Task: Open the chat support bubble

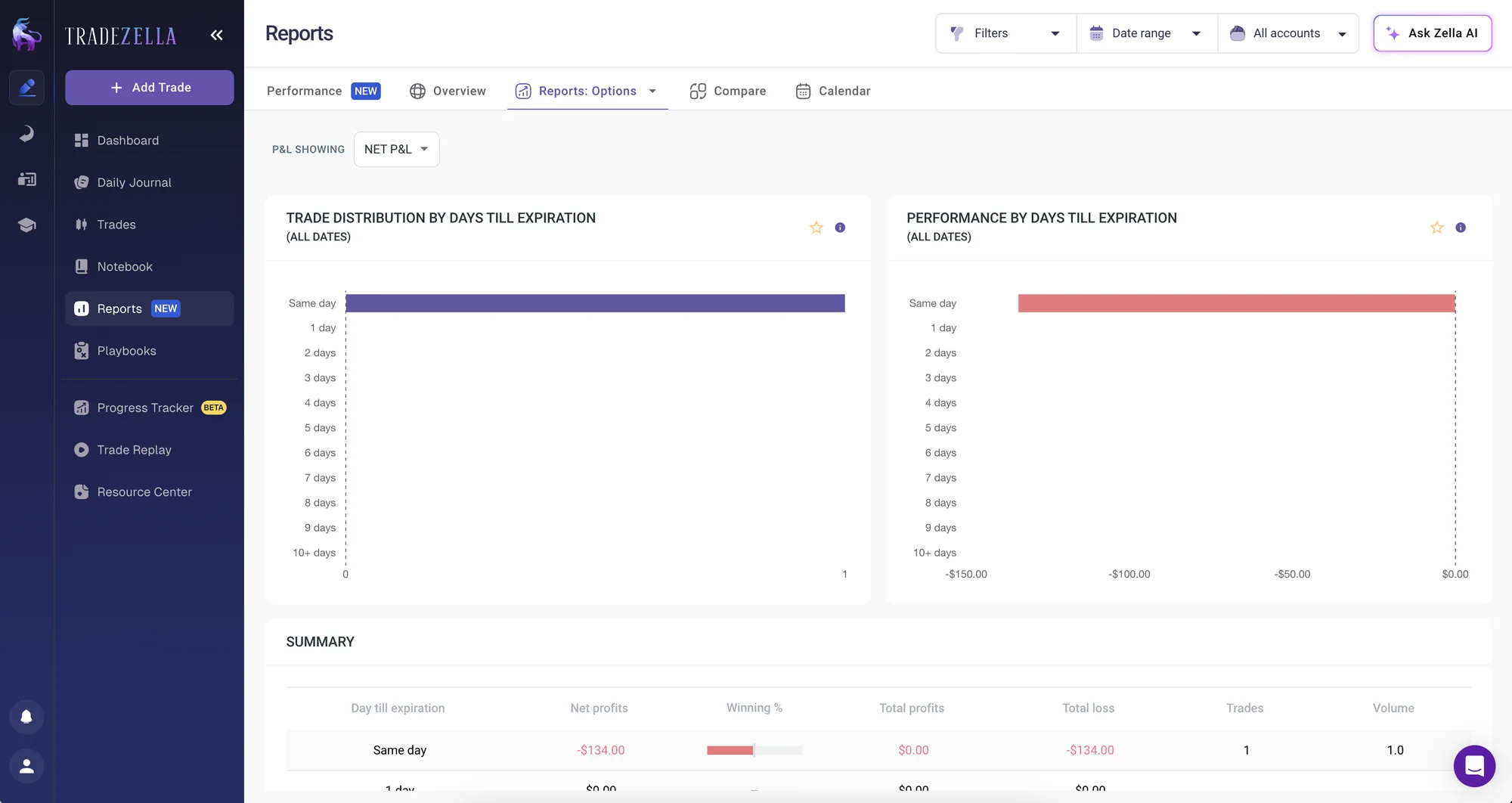Action: pos(1474,766)
